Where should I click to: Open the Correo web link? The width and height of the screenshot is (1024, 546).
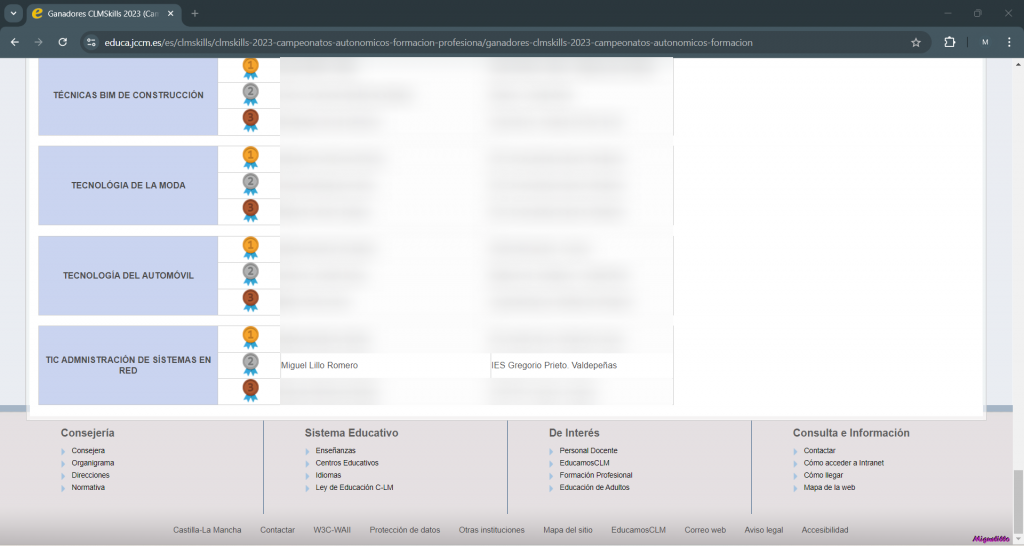point(705,530)
